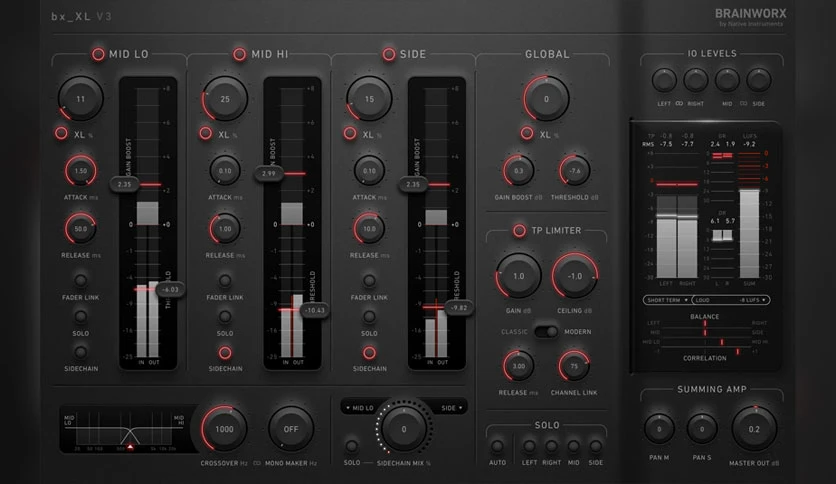This screenshot has width=836, height=484.
Task: Toggle the SIDE band power button
Action: pos(389,54)
